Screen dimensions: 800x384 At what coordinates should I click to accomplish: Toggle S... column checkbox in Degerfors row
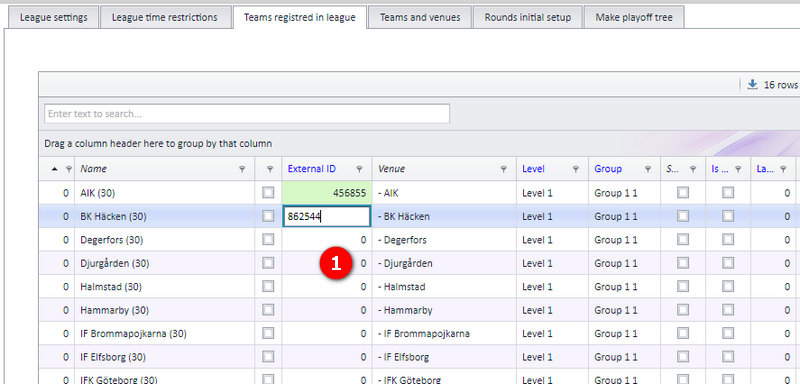pyautogui.click(x=683, y=240)
